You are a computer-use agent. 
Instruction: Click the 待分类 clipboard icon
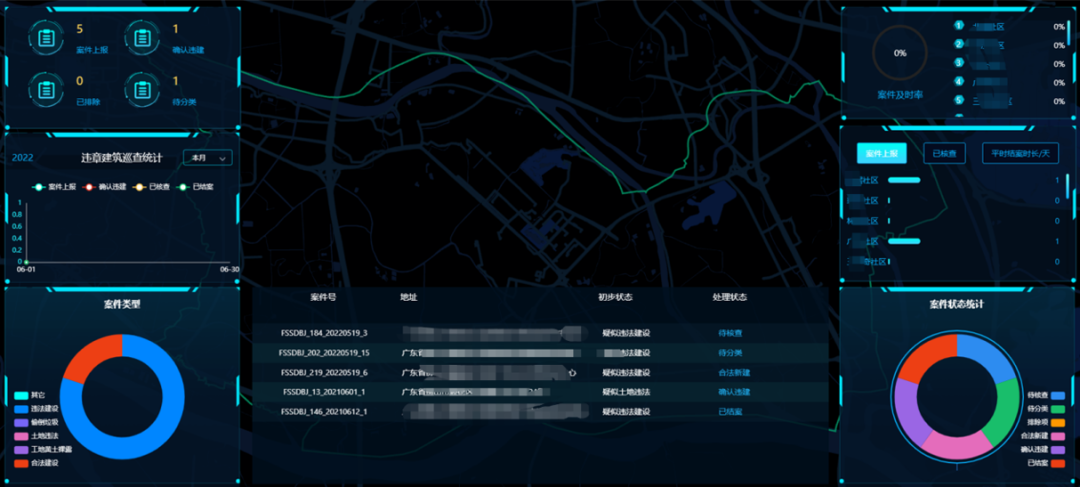(x=143, y=88)
